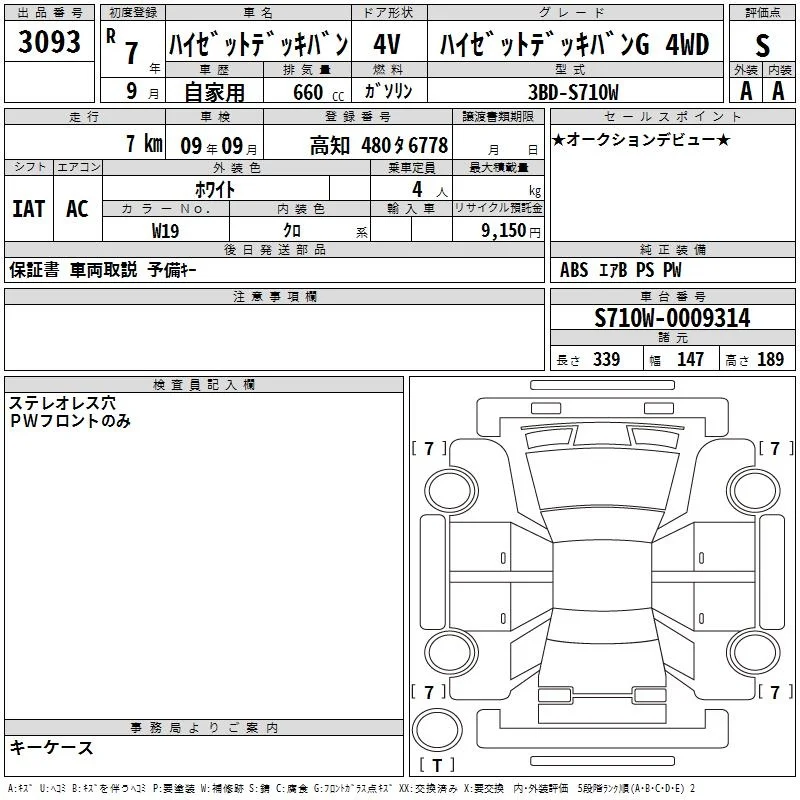Viewport: 800px width, 800px height.
Task: Click air conditioner value AC
Action: click(x=77, y=209)
